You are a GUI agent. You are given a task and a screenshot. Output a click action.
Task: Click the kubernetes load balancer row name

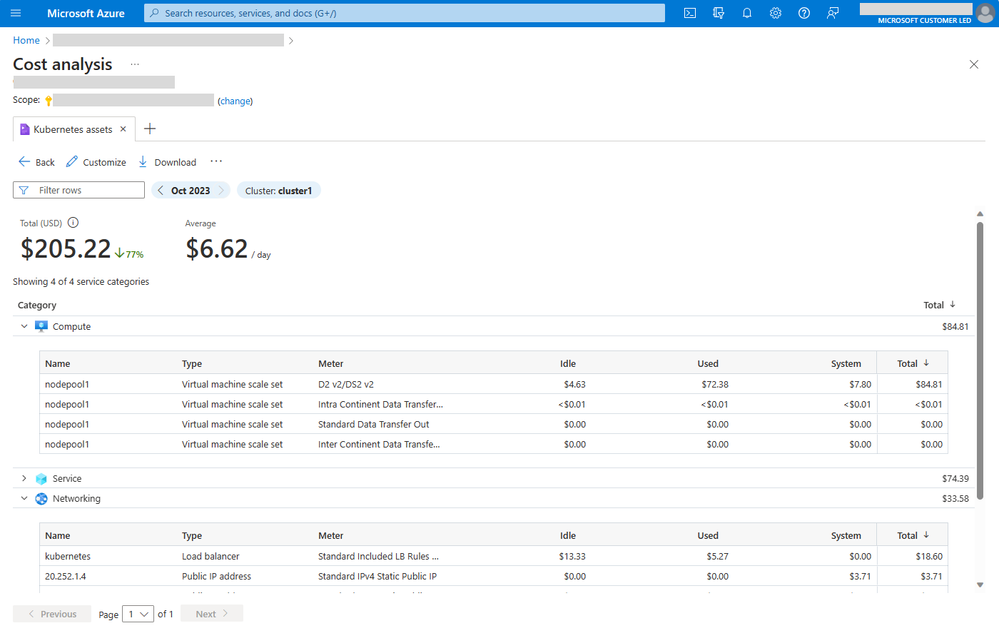[x=68, y=556]
